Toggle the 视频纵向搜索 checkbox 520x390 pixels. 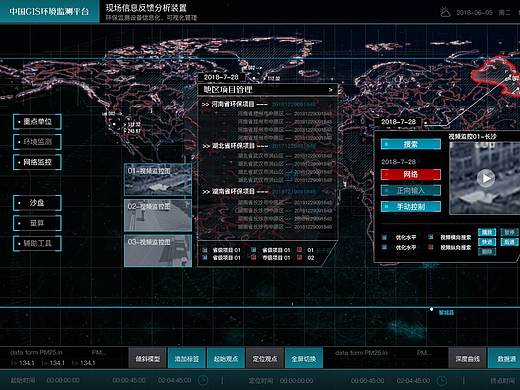point(431,247)
